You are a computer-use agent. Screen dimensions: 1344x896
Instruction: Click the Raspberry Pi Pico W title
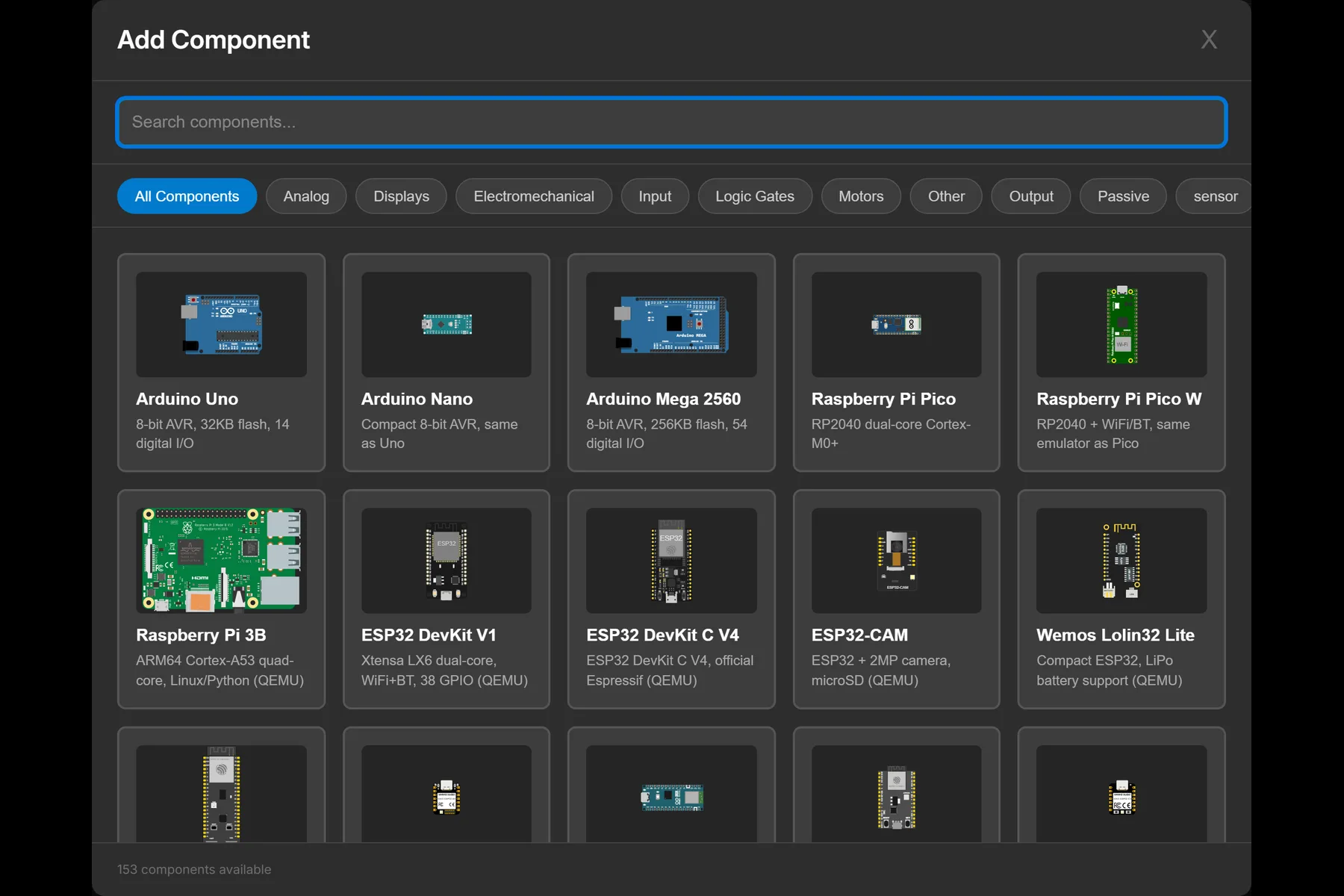pyautogui.click(x=1119, y=399)
